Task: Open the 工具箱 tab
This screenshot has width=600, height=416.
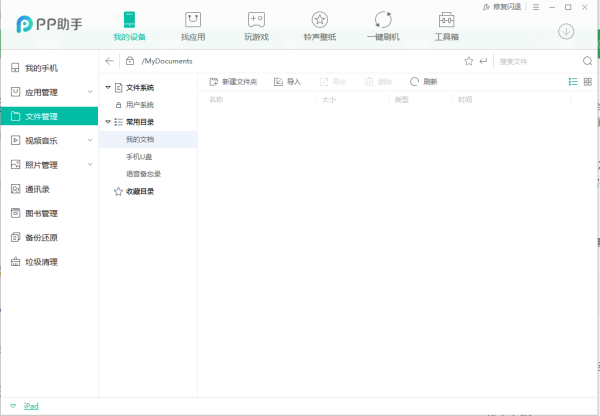Action: (x=447, y=26)
